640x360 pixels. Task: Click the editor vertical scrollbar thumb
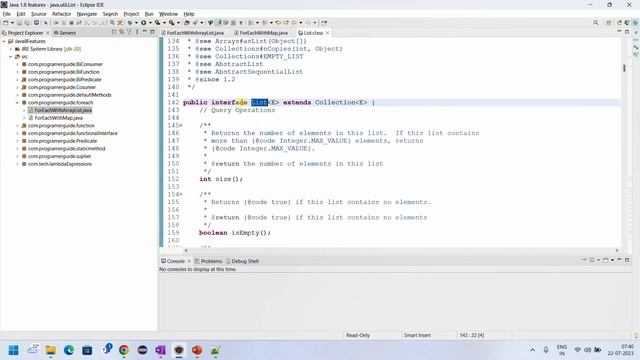[x=624, y=68]
